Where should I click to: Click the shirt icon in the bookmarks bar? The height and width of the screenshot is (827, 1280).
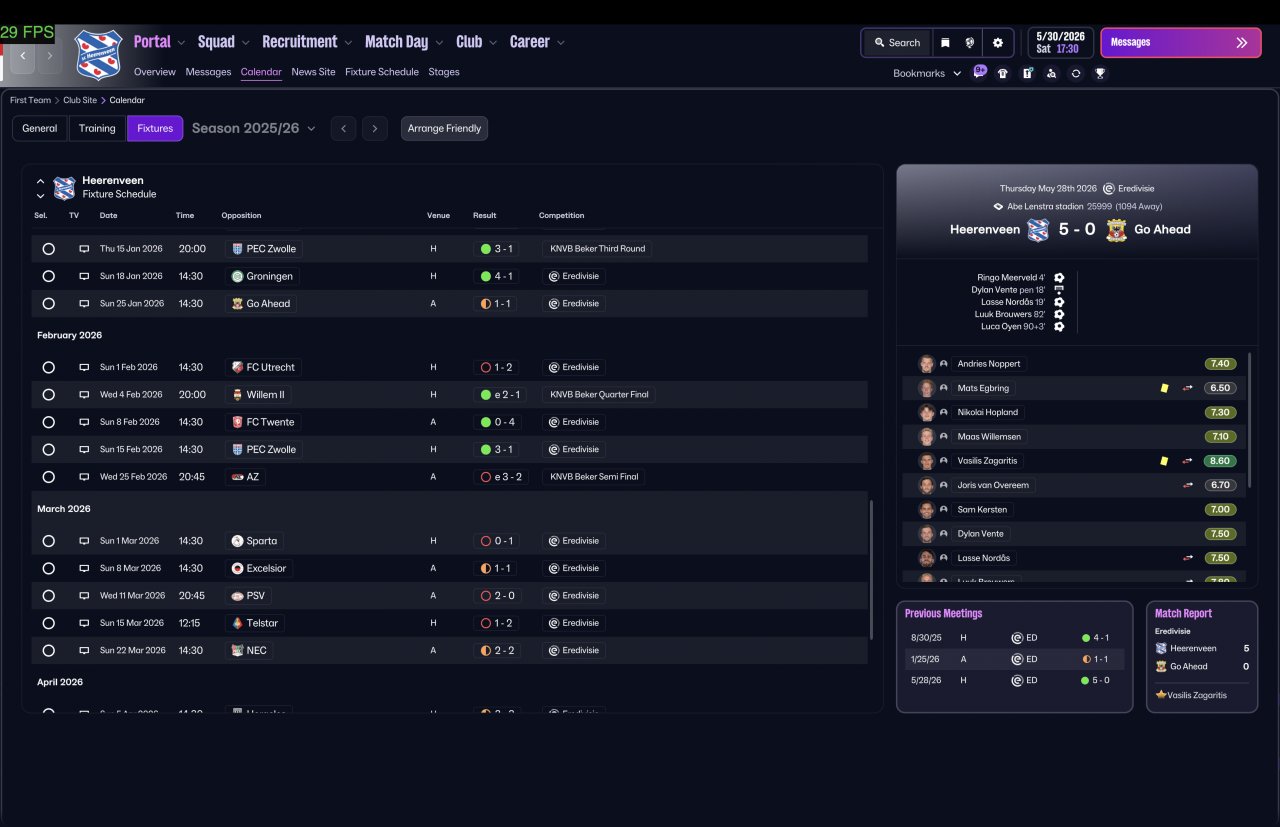click(1003, 73)
